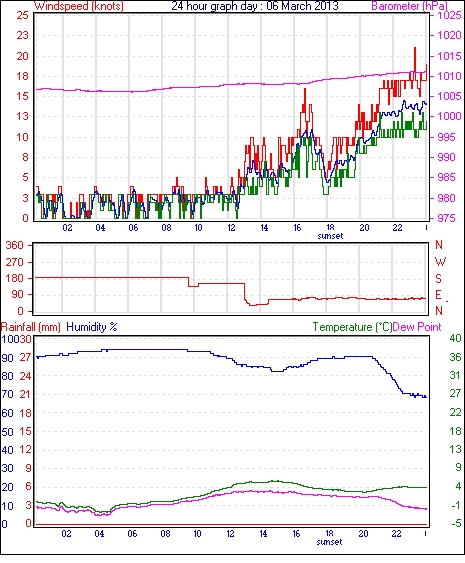This screenshot has height=563, width=465.
Task: Click the 12 hour tick on wind chart
Action: click(231, 228)
